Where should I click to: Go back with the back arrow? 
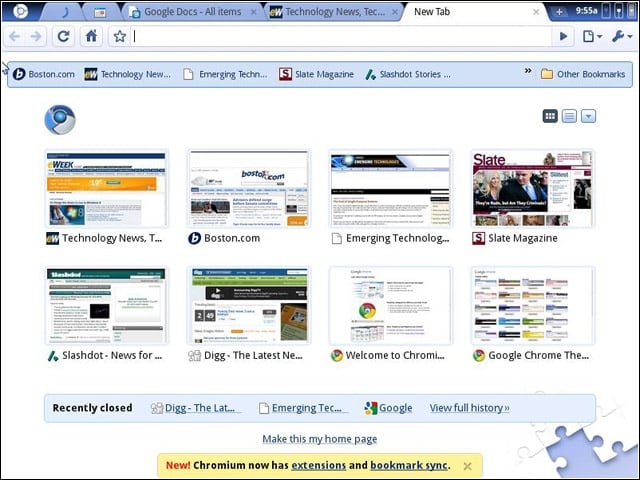tap(14, 36)
